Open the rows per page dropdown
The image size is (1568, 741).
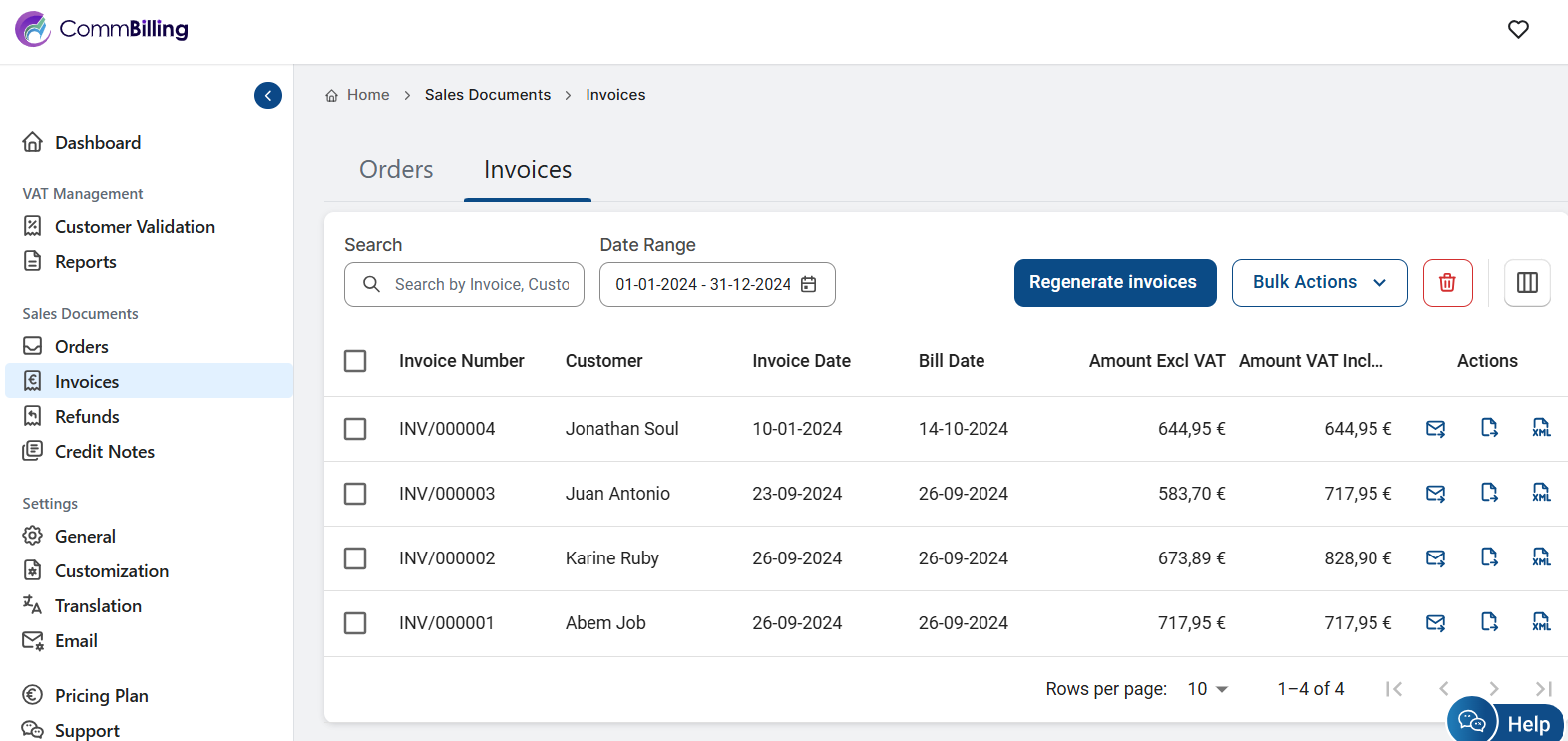point(1207,689)
